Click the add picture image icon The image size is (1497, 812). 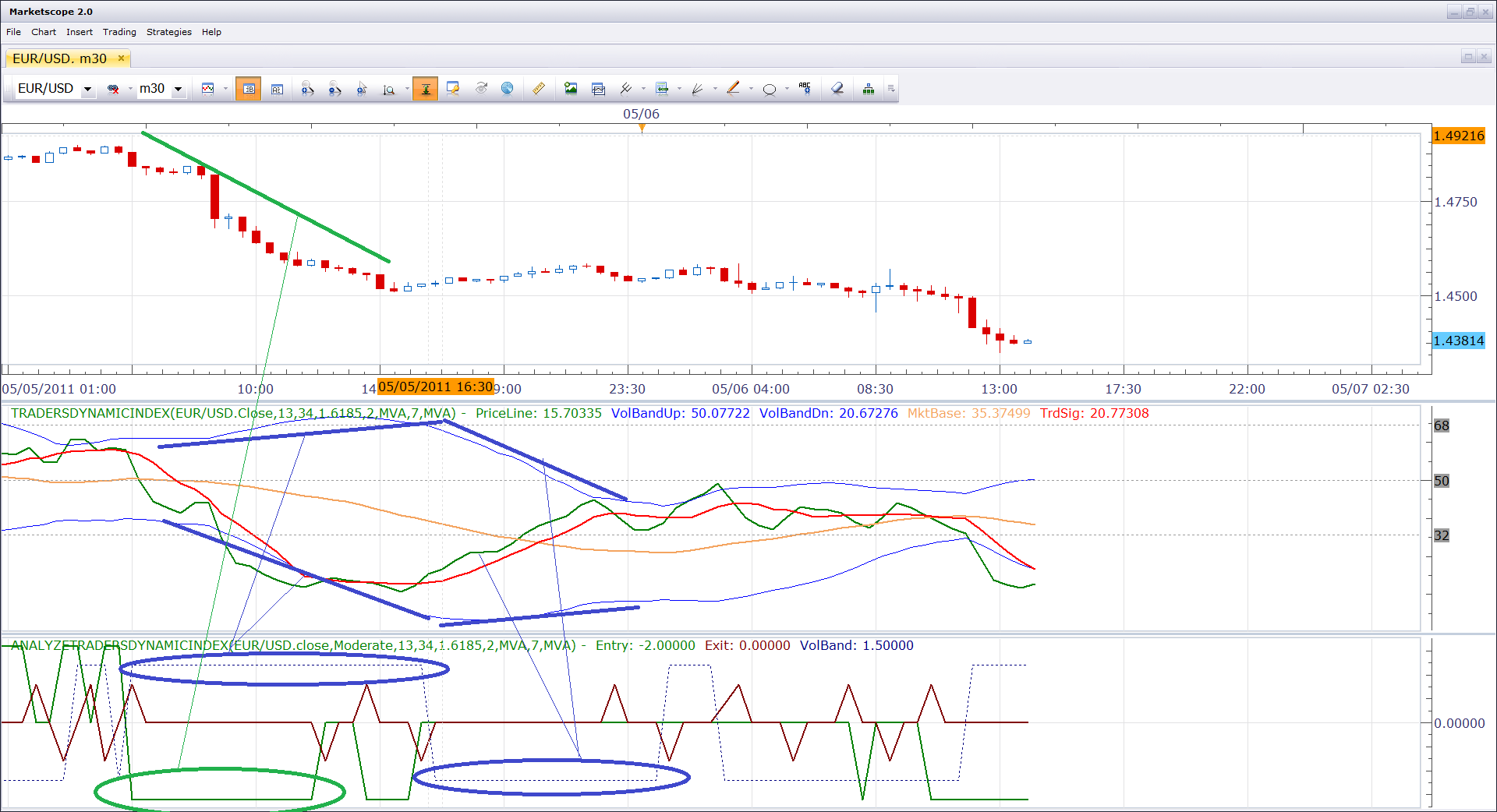(571, 89)
